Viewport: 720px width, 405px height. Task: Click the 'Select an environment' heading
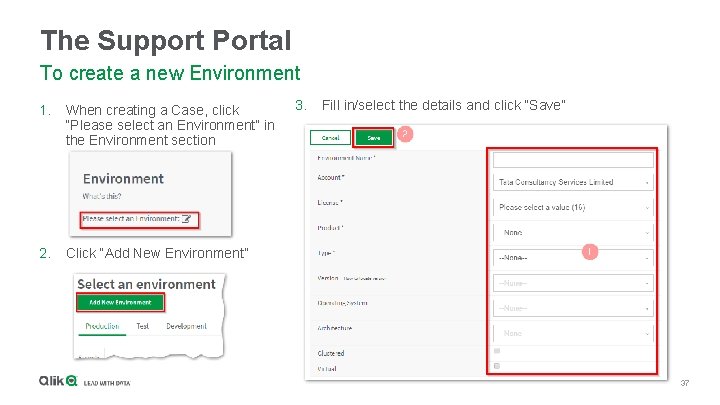(146, 284)
